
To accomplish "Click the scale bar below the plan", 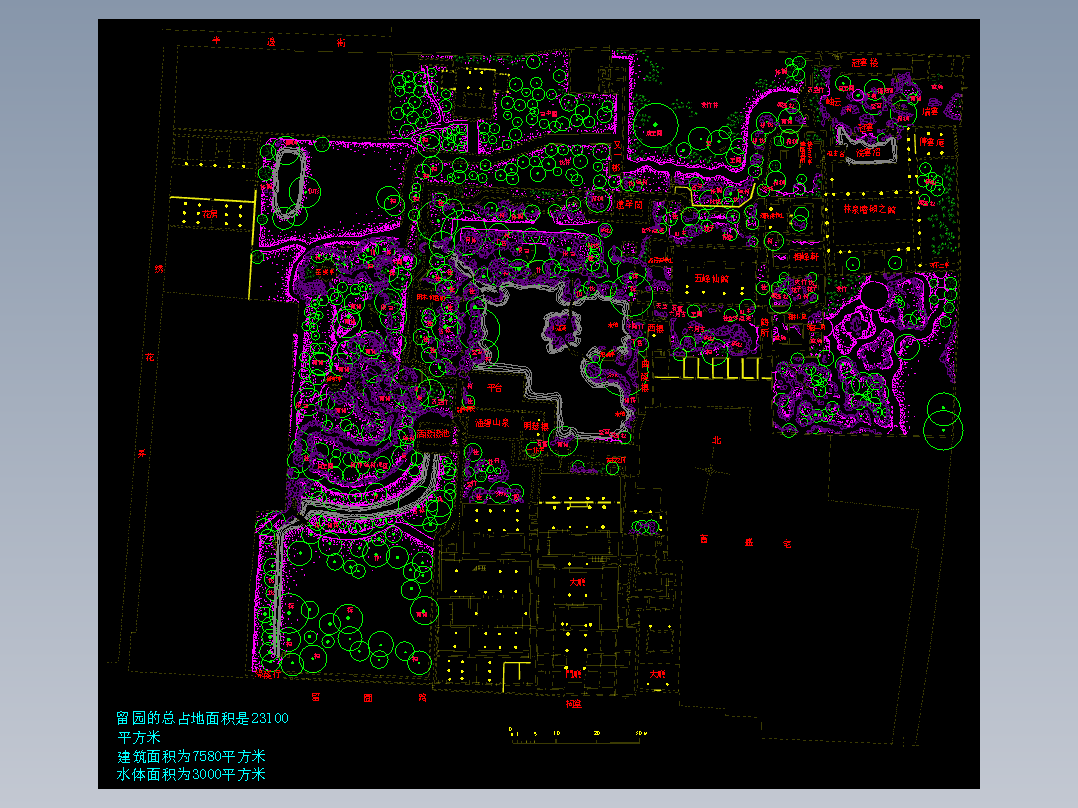I will click(579, 735).
